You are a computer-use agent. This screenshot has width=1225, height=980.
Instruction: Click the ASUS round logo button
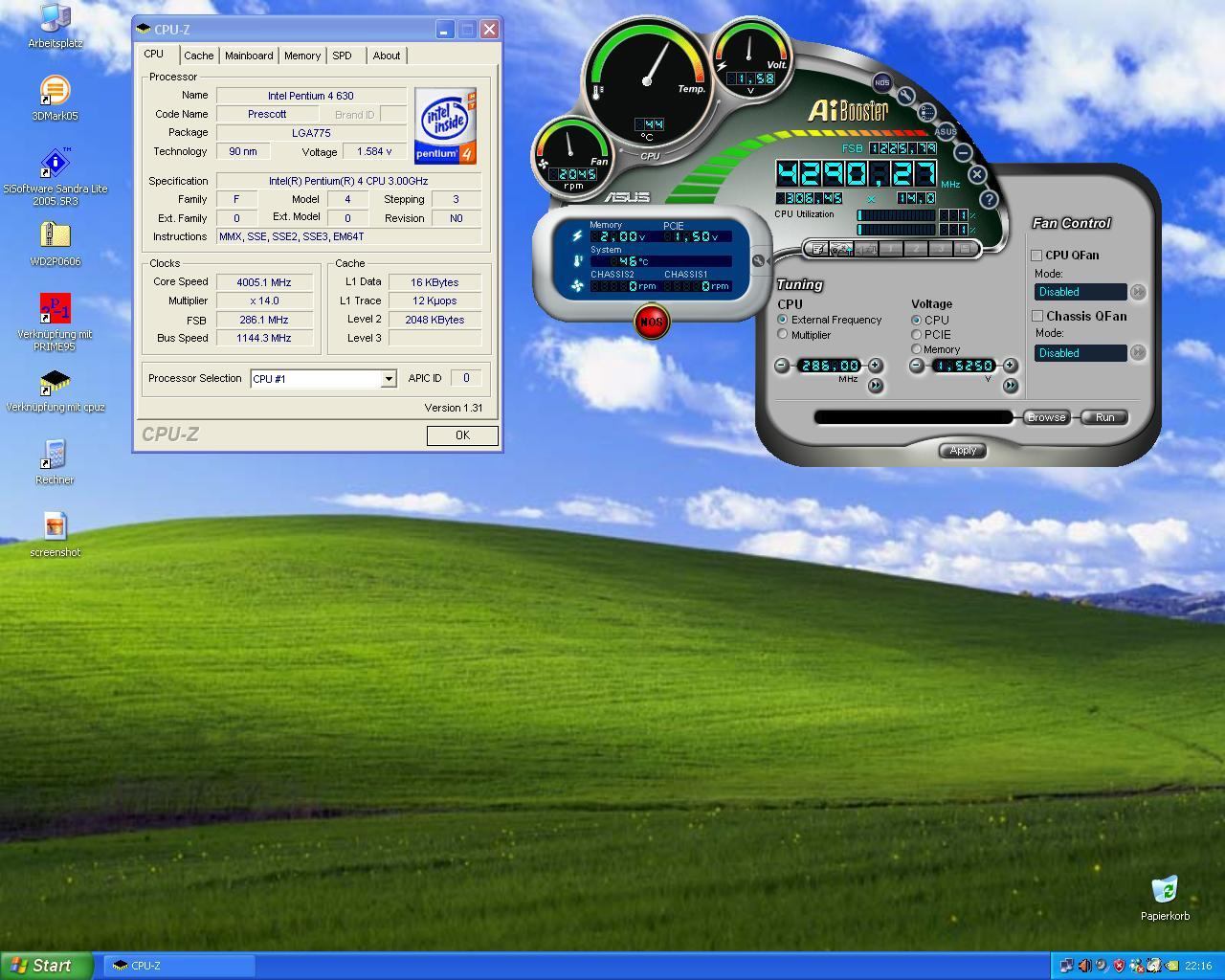point(946,131)
